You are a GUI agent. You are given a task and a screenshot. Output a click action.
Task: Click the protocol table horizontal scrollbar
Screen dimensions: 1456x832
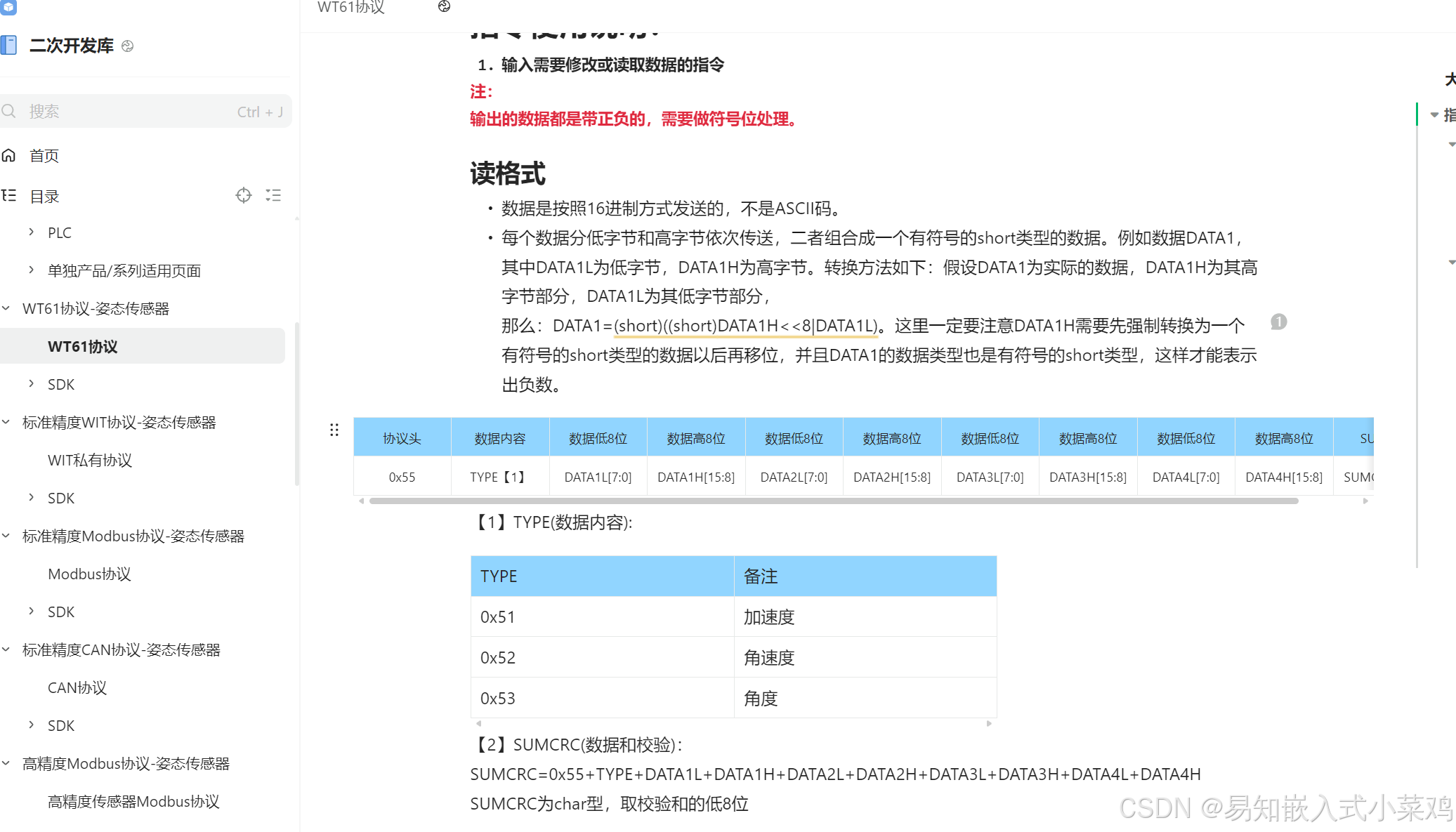tap(833, 501)
